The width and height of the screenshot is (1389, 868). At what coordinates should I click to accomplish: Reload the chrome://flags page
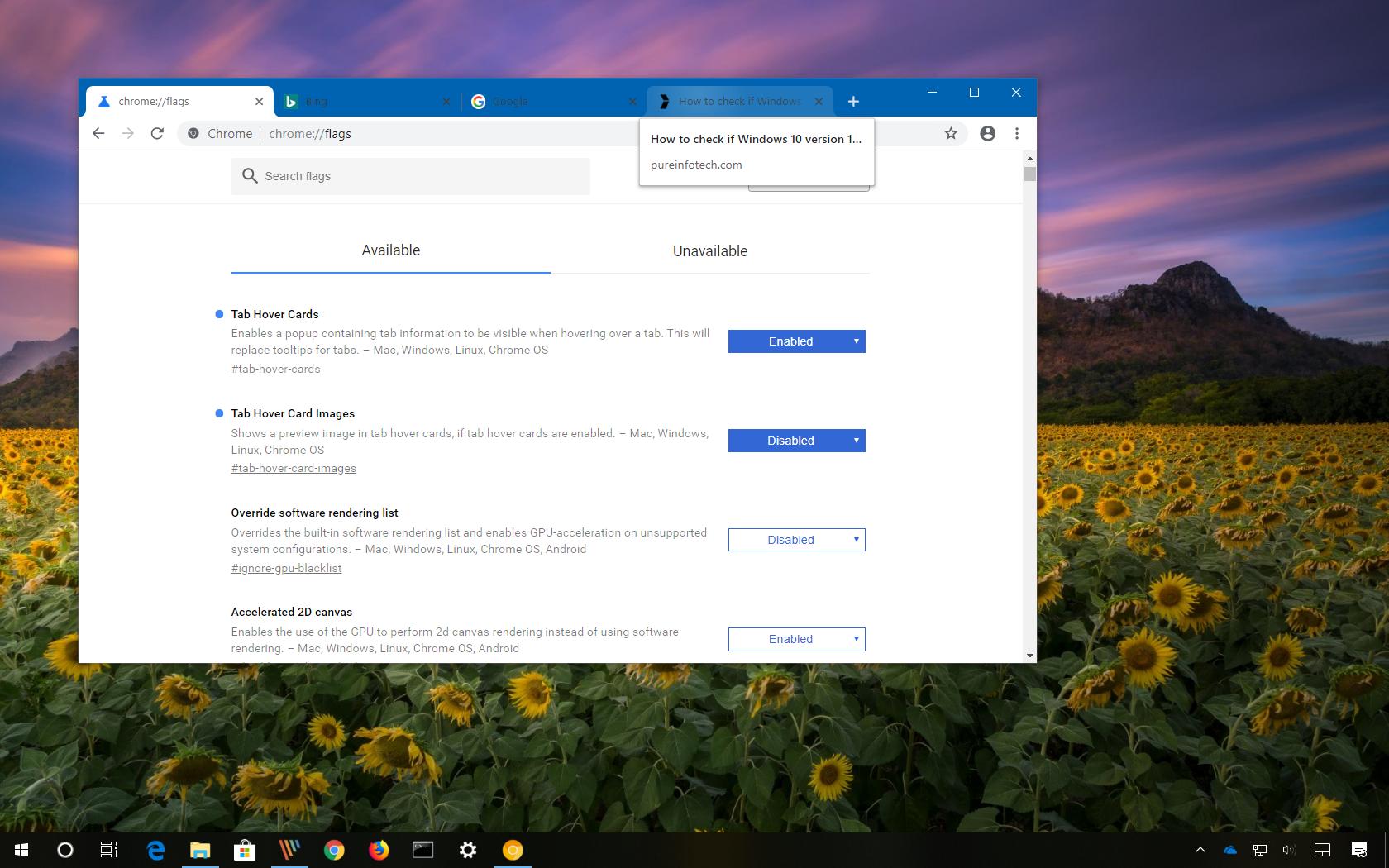pos(157,133)
